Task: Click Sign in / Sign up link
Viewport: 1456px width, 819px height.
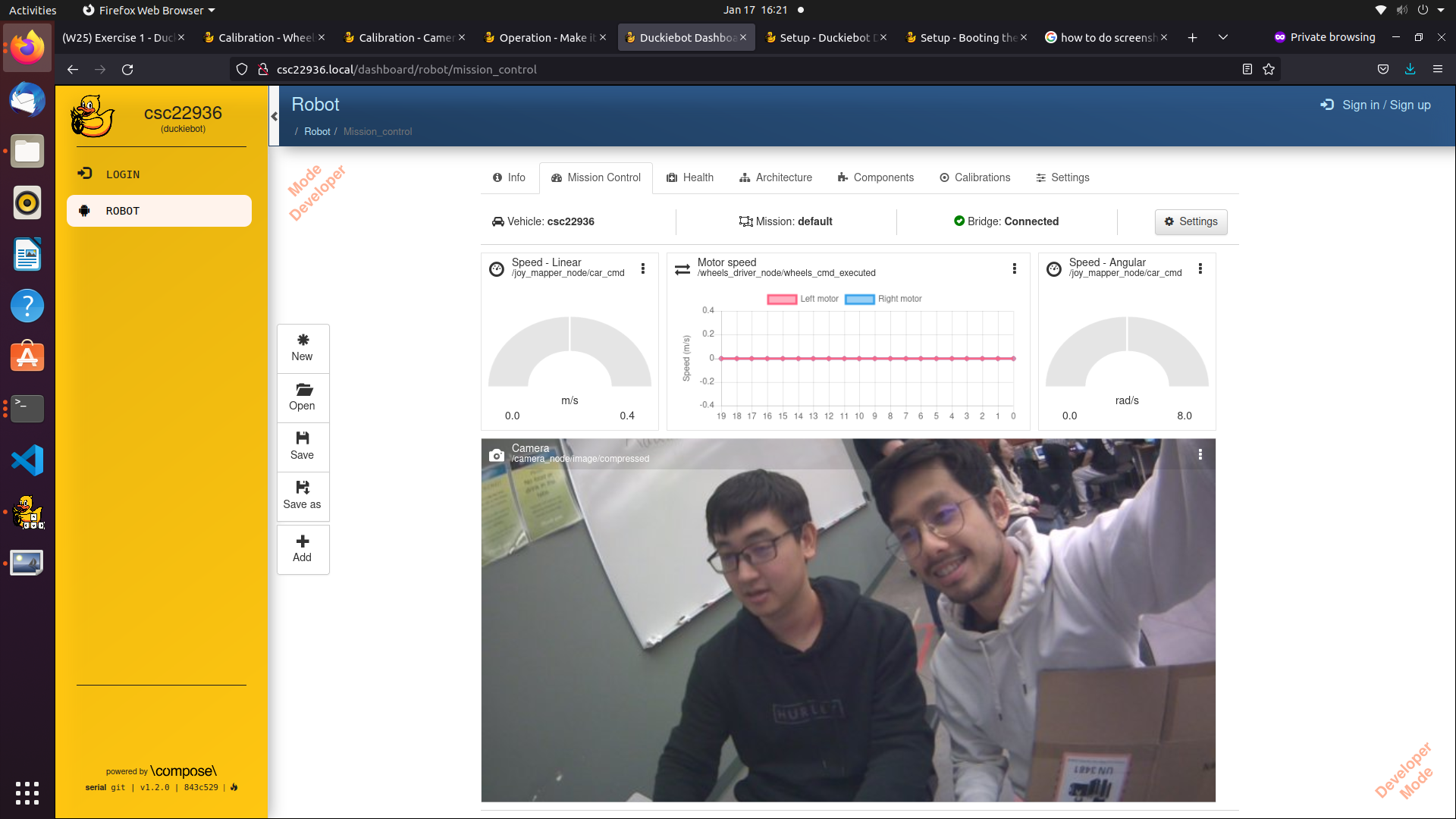Action: 1376,105
